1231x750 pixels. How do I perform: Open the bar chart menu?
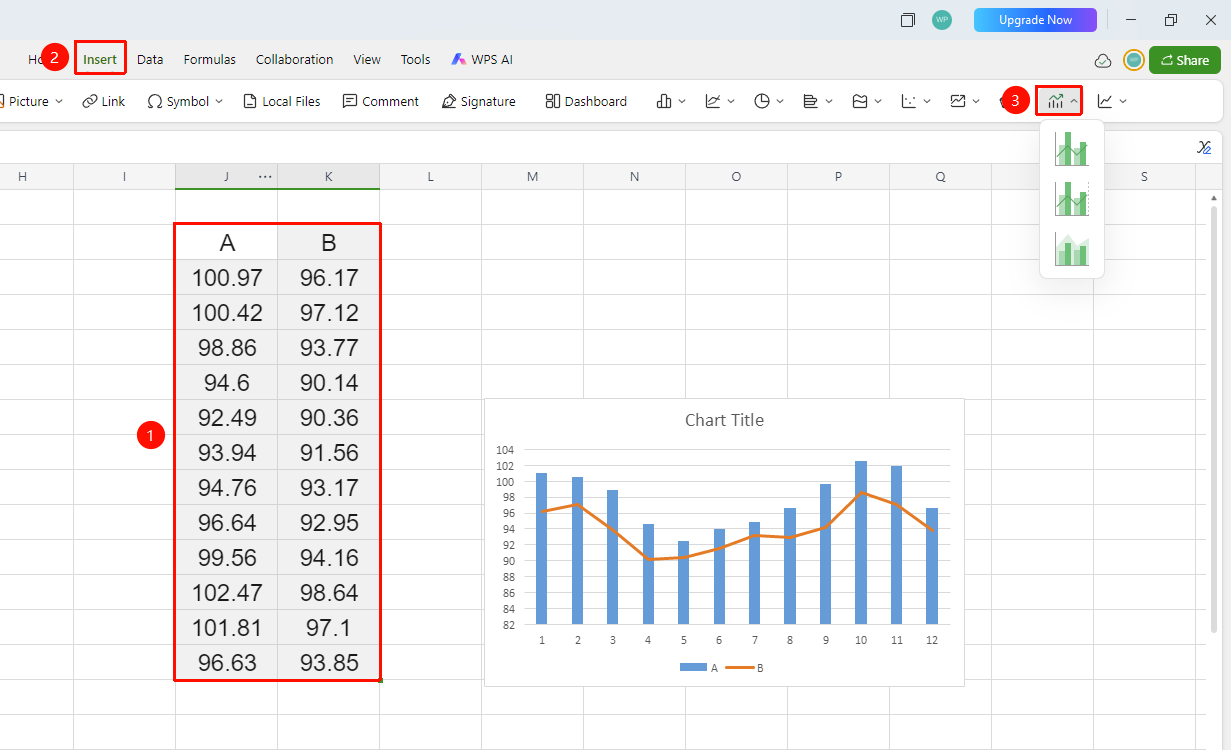tap(818, 101)
